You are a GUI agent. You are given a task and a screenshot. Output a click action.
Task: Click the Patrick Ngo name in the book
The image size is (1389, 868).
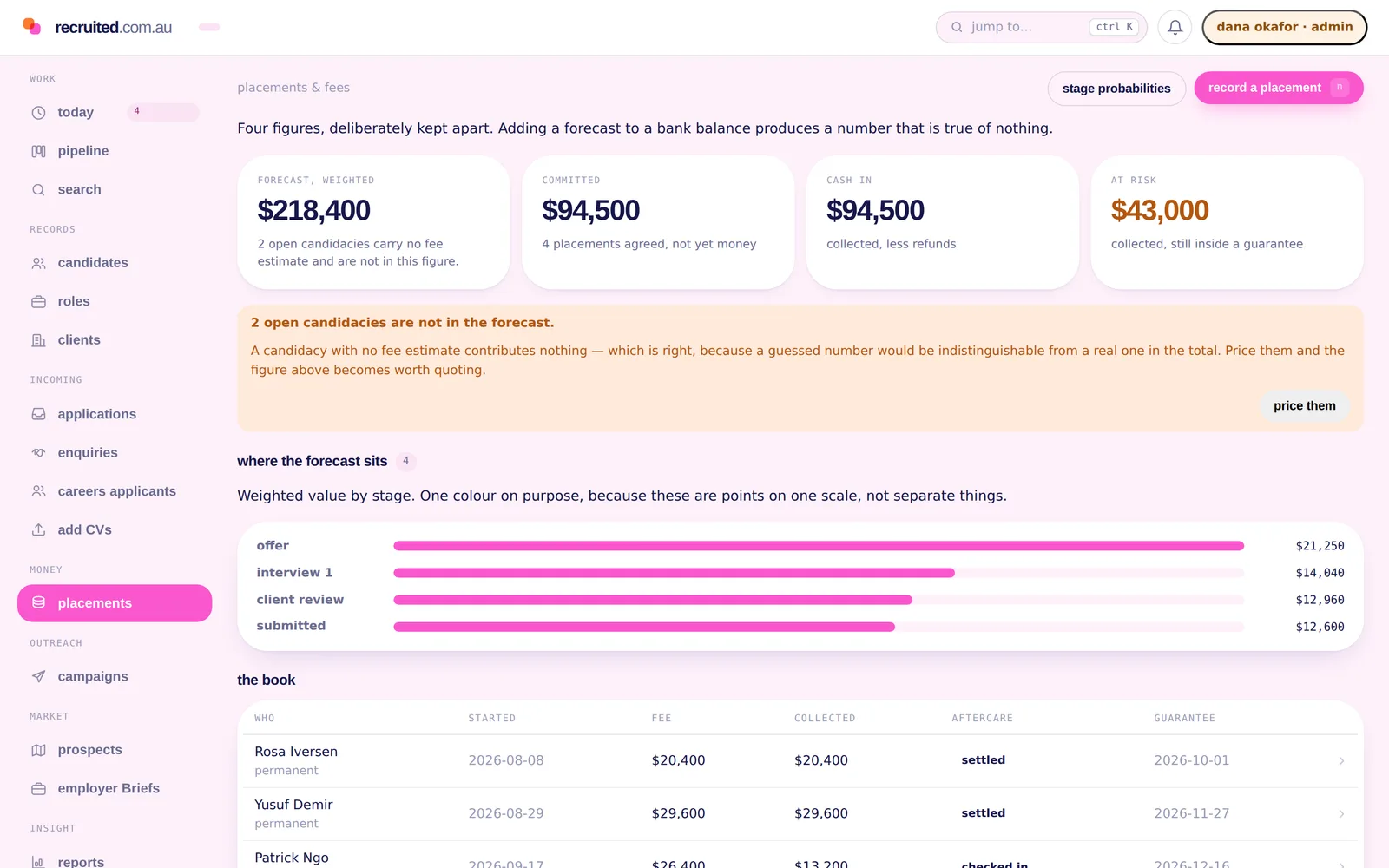292,858
